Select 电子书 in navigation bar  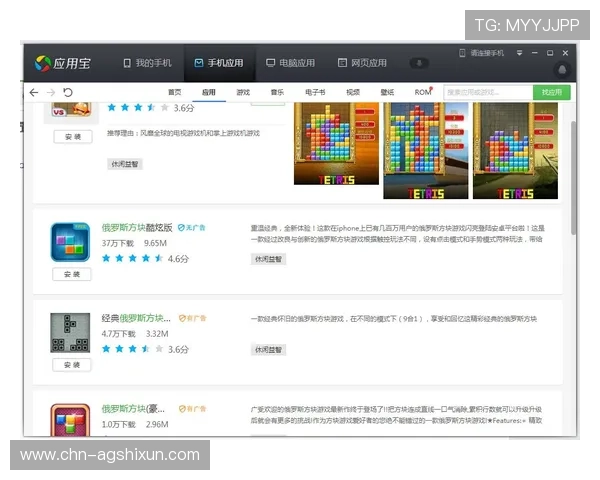pyautogui.click(x=315, y=92)
